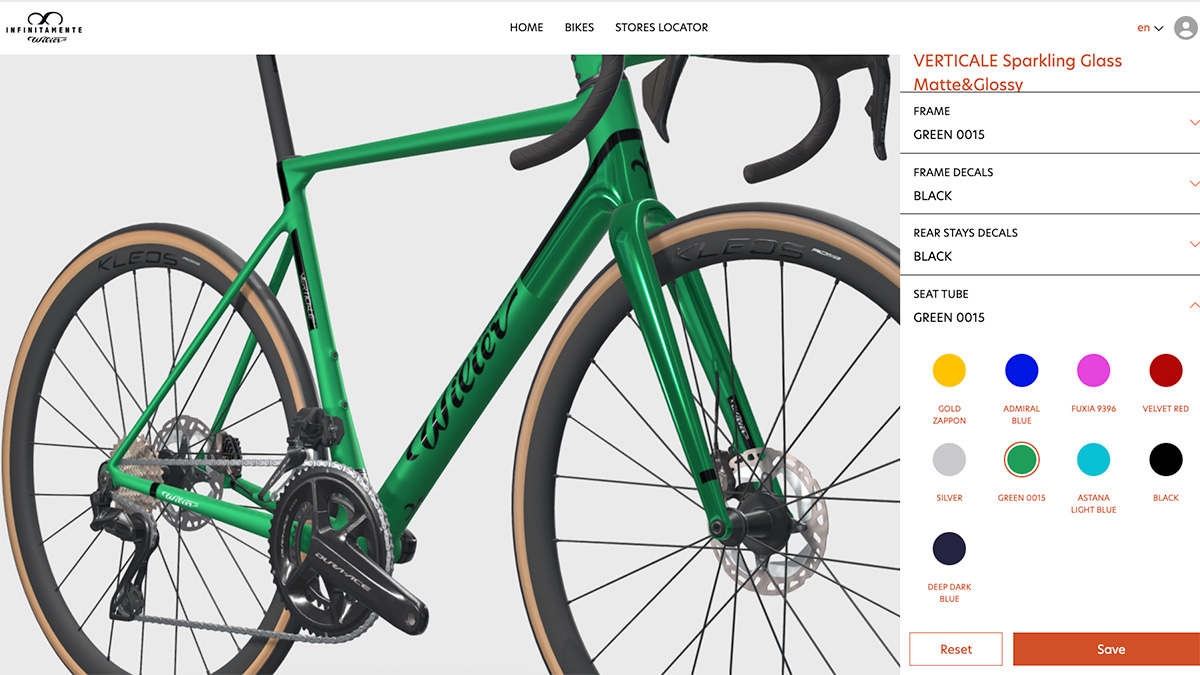1200x675 pixels.
Task: Open the Stores Locator page
Action: pos(661,27)
